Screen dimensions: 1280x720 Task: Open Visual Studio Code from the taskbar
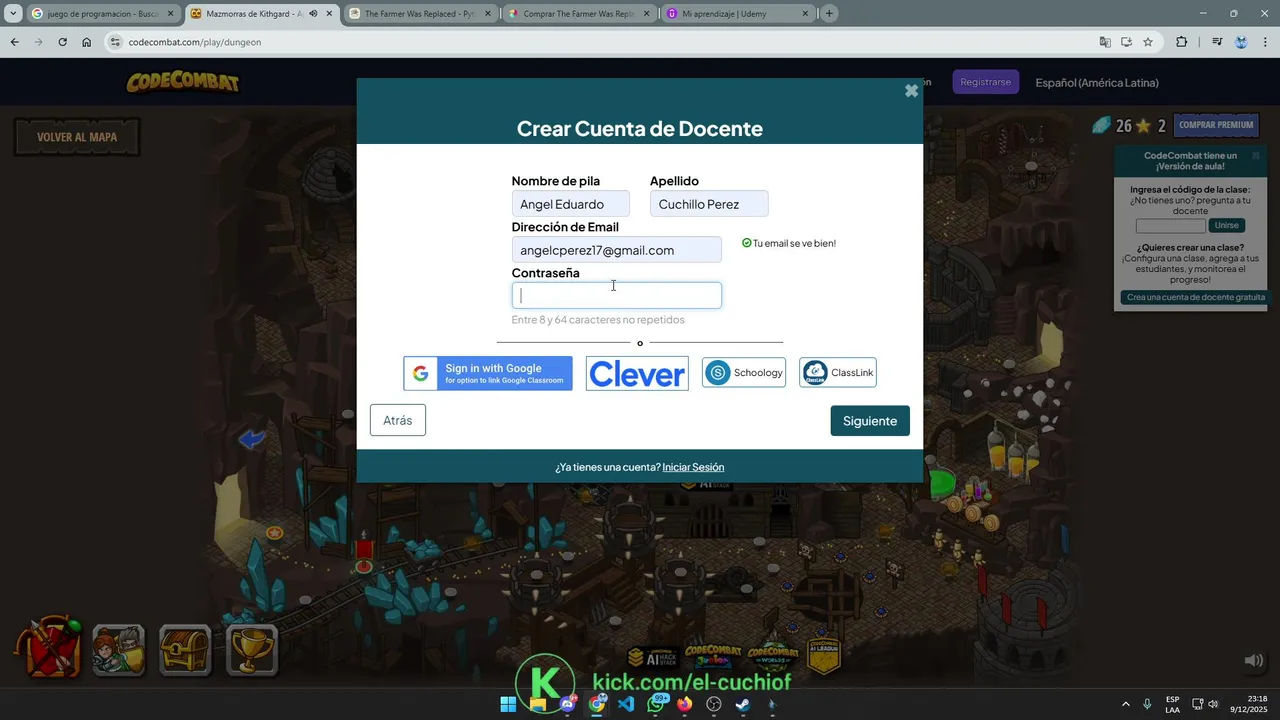(x=626, y=704)
